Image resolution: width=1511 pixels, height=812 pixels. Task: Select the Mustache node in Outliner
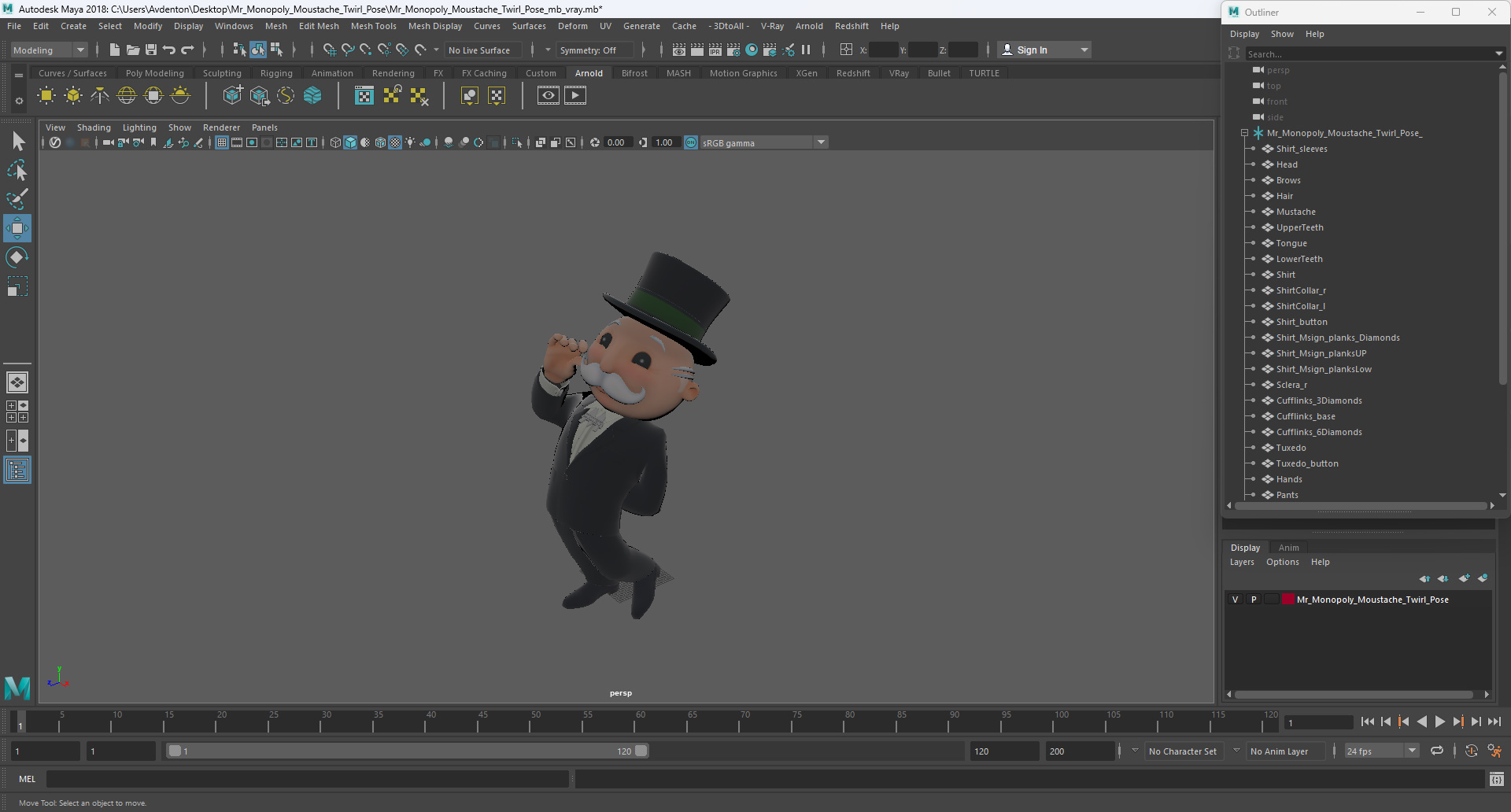(1295, 212)
